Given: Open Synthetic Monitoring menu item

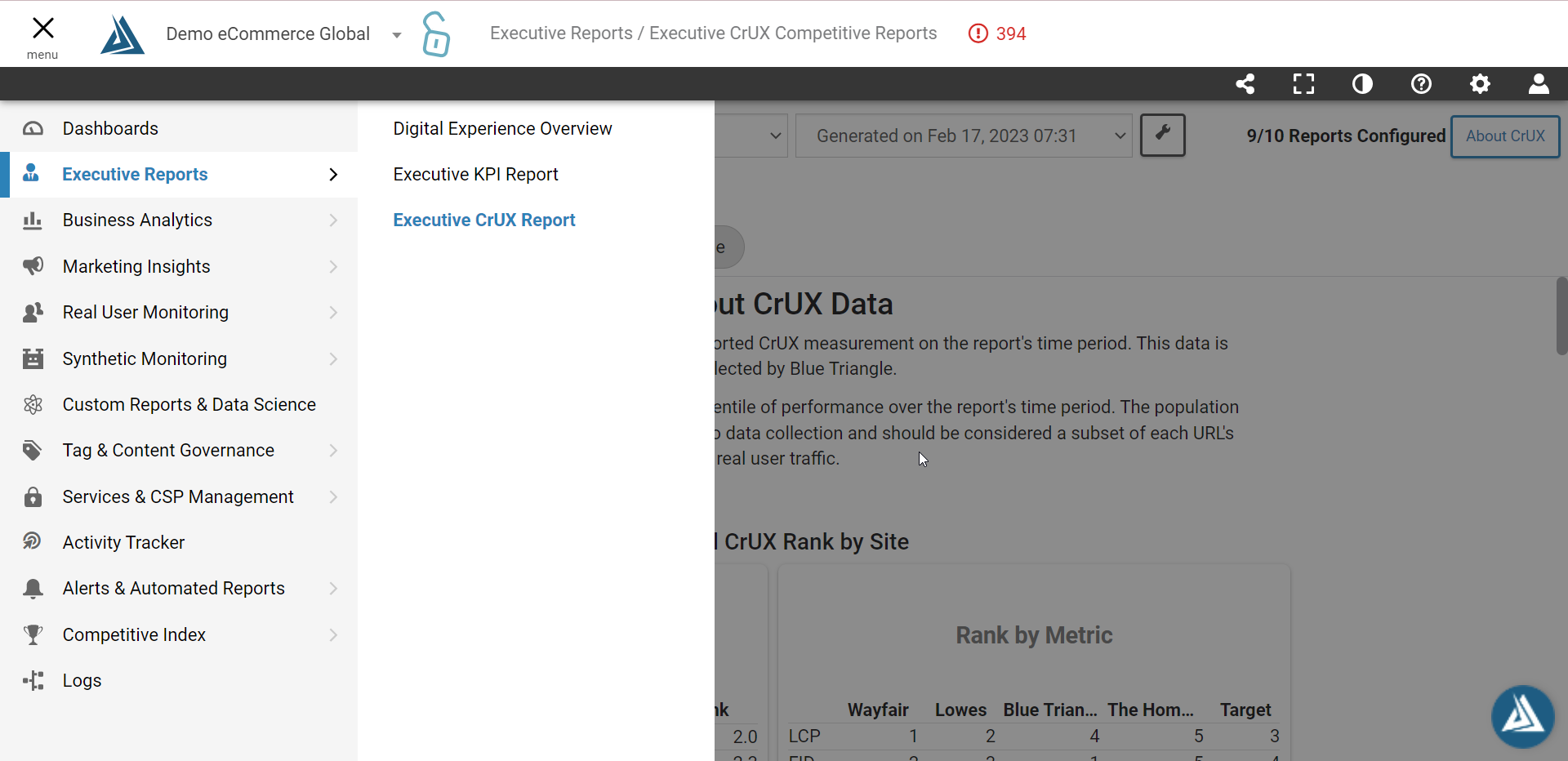Looking at the screenshot, I should 179,358.
